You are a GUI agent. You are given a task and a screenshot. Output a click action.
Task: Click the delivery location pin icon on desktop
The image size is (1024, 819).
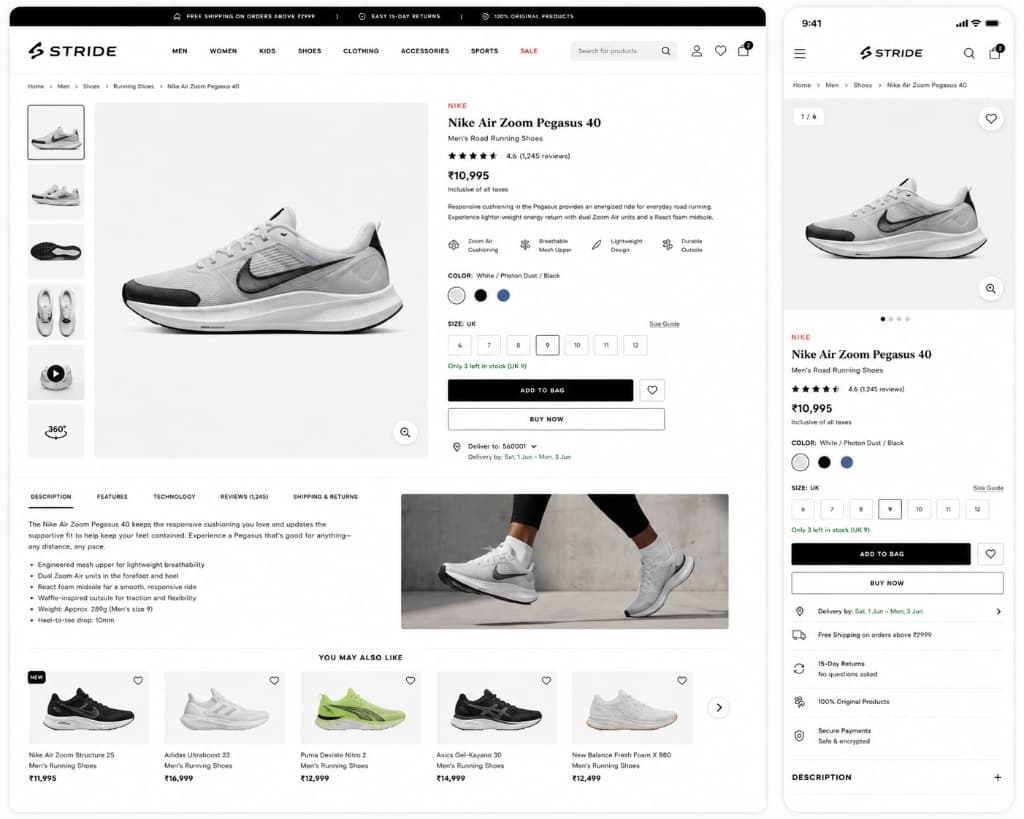click(456, 447)
